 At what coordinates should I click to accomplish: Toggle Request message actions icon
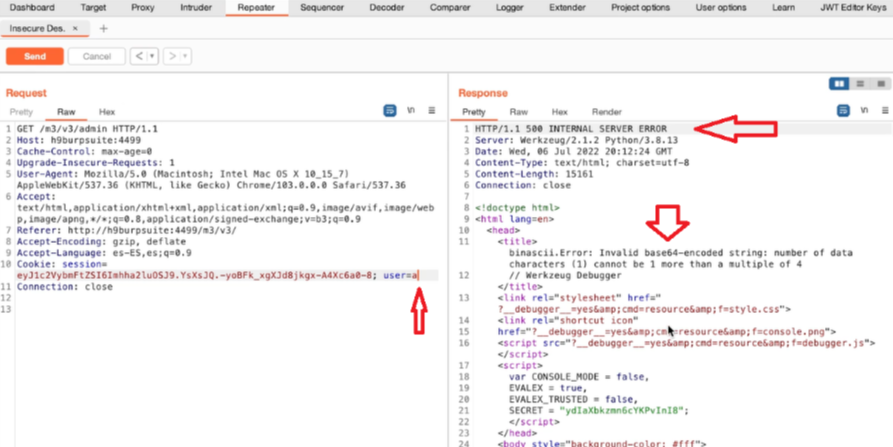(390, 110)
